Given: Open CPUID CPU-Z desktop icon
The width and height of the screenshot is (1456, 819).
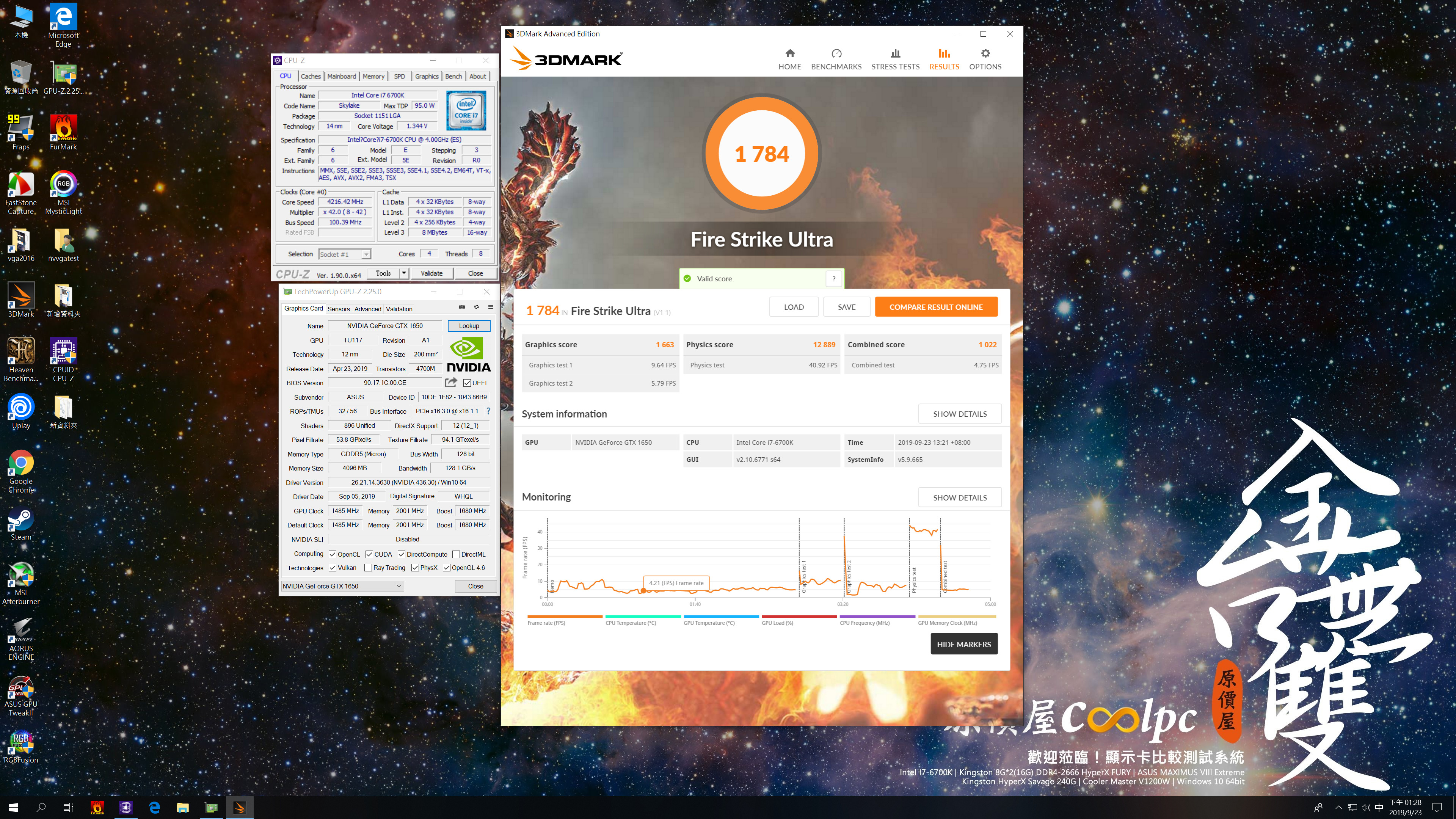Looking at the screenshot, I should tap(63, 360).
